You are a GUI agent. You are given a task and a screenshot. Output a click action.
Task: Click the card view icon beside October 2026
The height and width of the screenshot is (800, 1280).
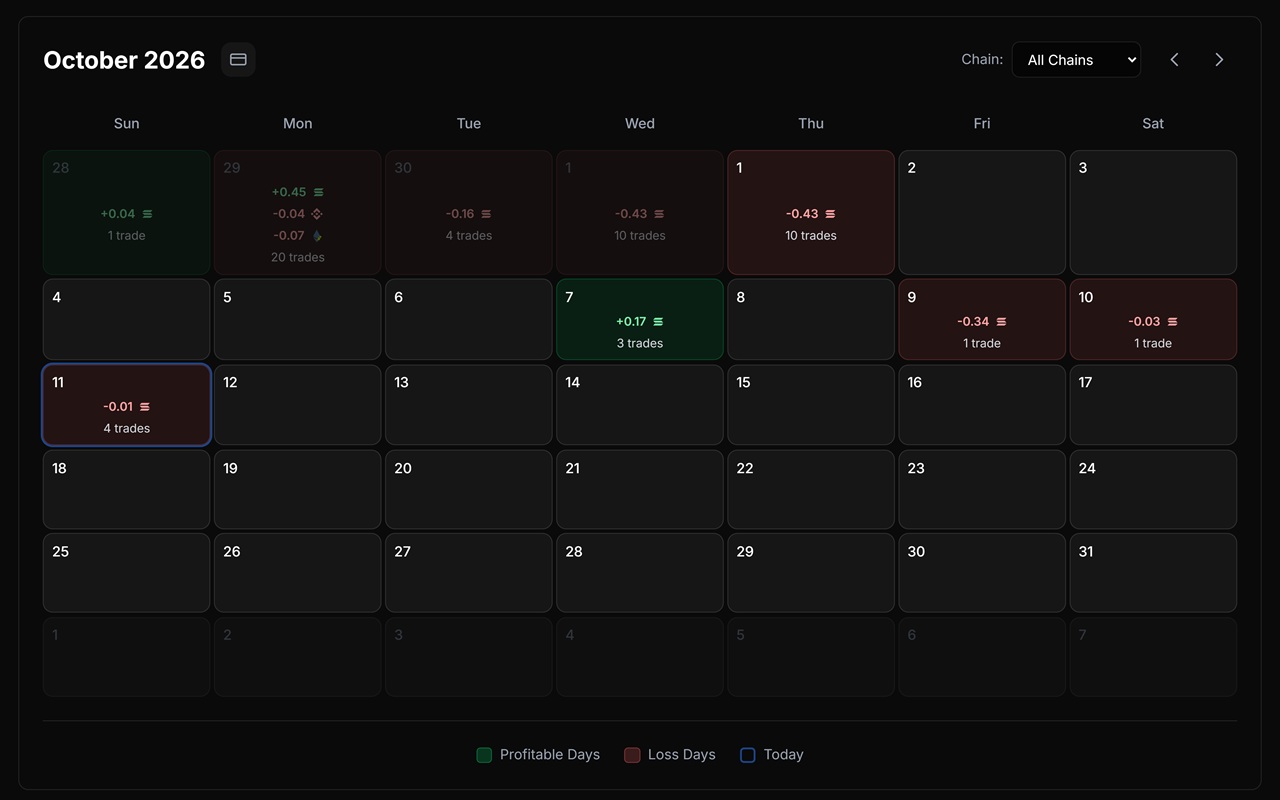tap(238, 60)
